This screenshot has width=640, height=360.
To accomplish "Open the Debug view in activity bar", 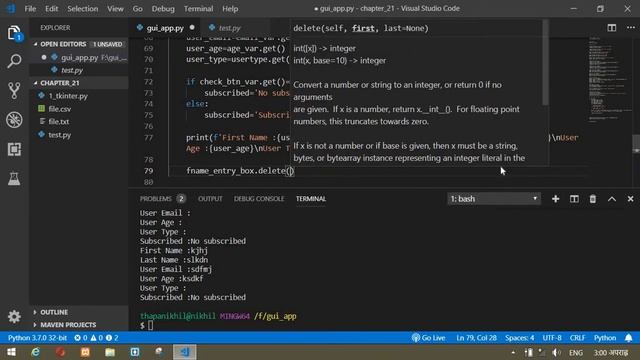I will (14, 120).
